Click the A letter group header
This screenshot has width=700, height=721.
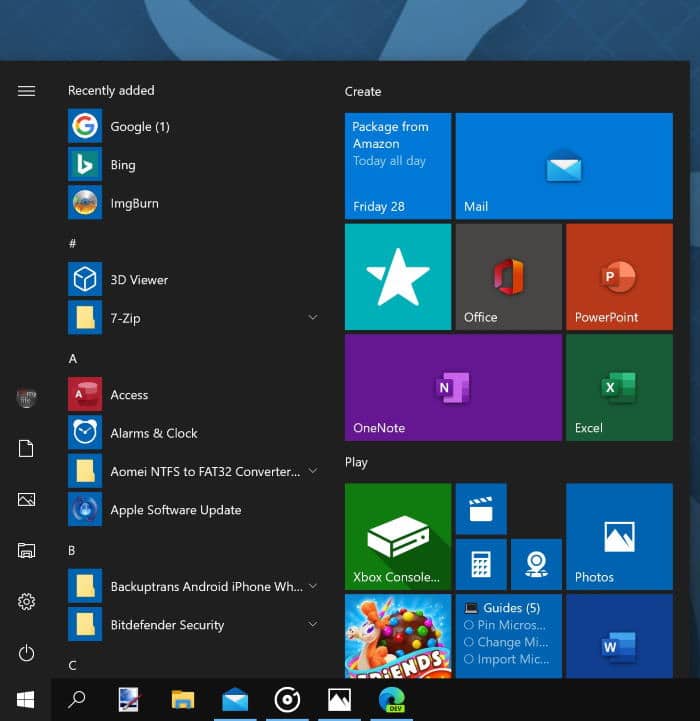pos(73,359)
